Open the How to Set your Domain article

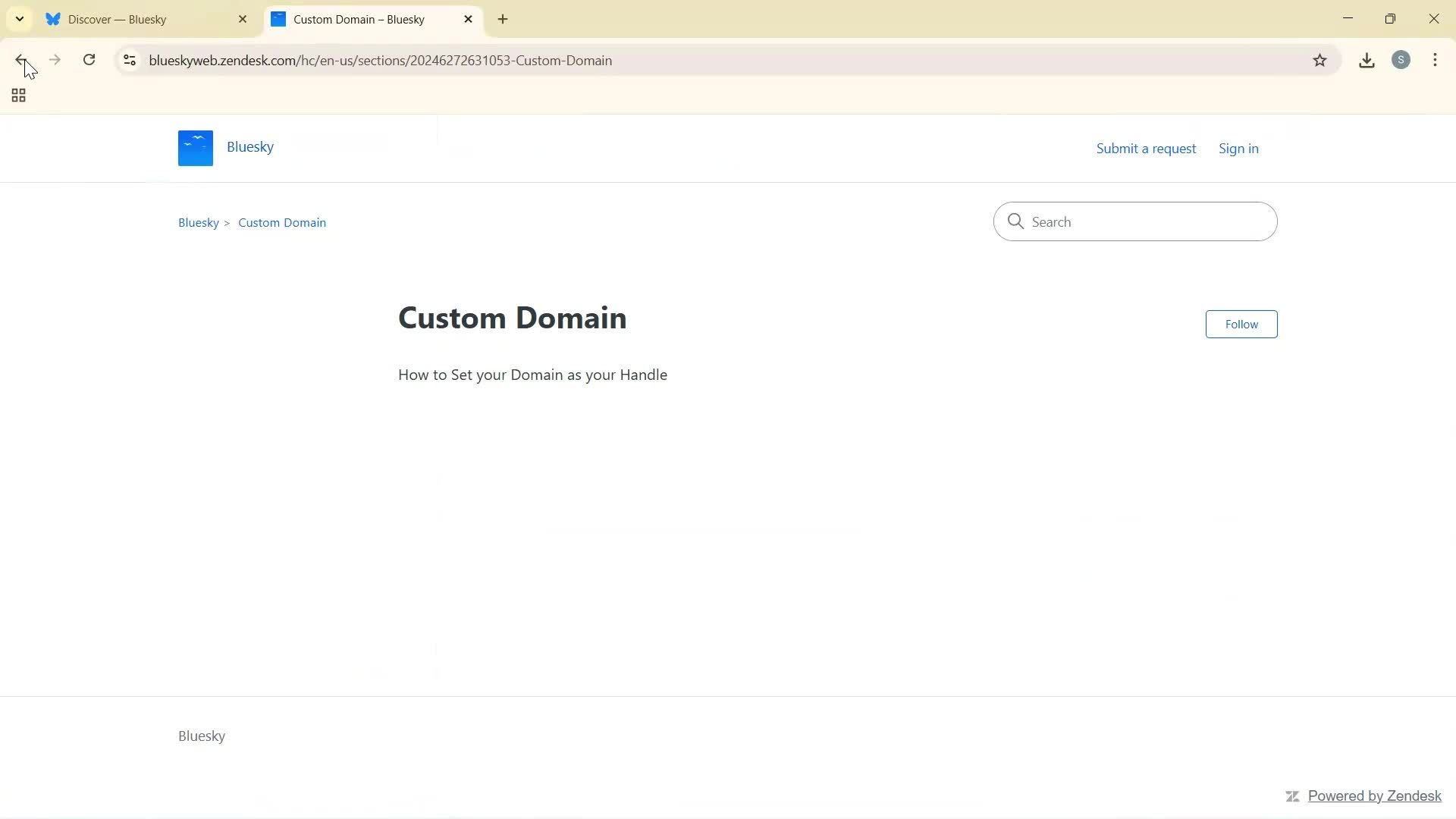coord(532,374)
